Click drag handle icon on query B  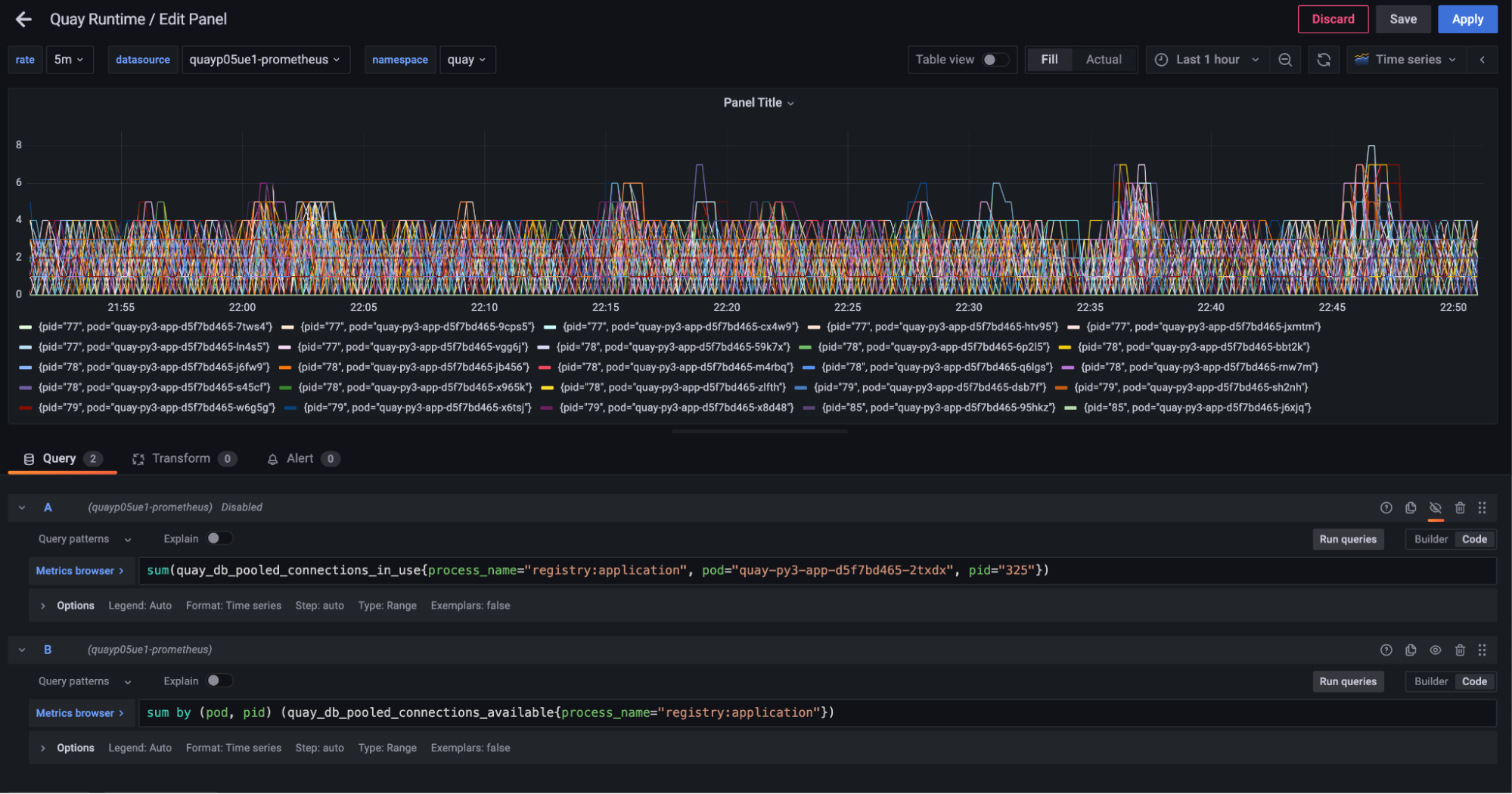(1482, 650)
